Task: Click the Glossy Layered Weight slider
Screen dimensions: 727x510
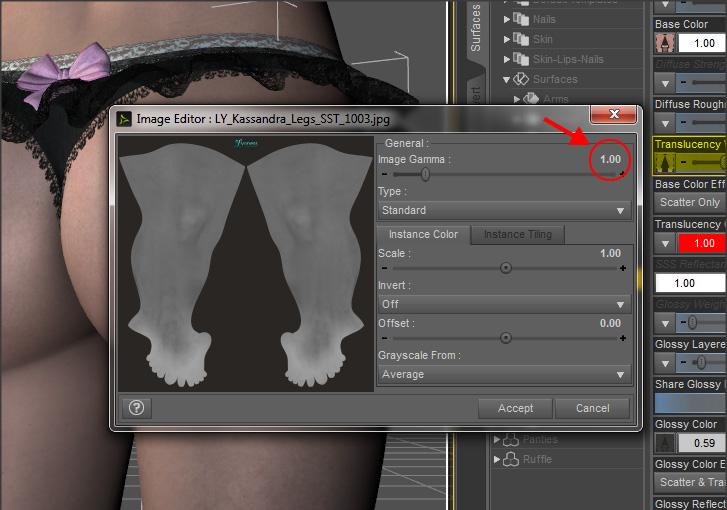Action: click(701, 362)
